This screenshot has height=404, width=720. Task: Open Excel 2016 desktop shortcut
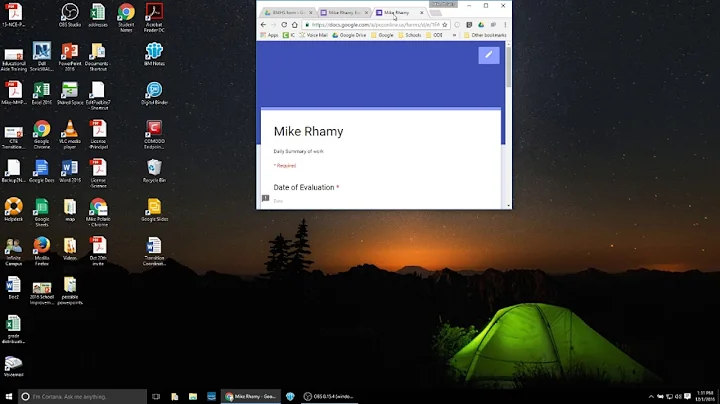[x=42, y=93]
